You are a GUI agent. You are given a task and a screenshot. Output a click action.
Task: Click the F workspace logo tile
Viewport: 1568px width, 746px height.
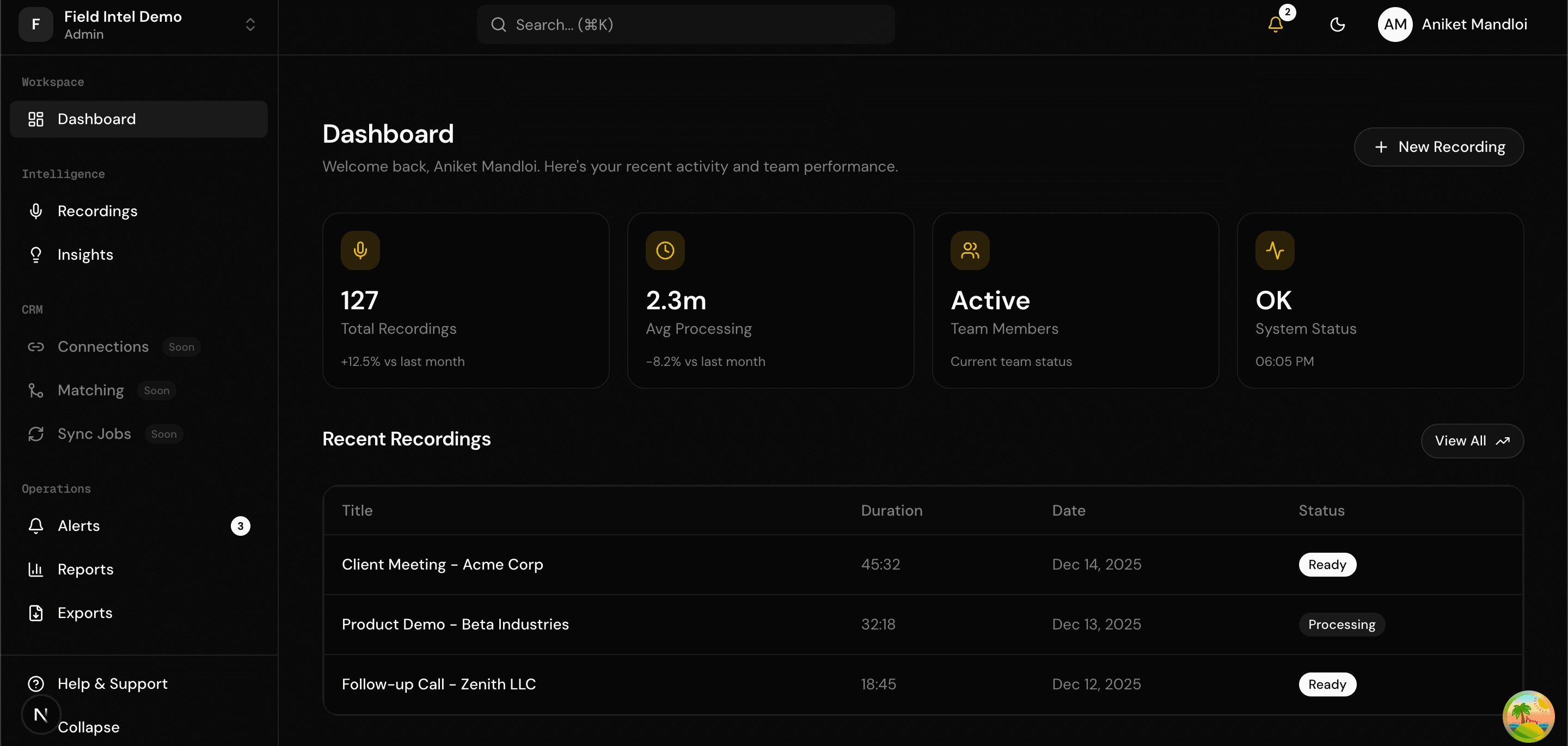(36, 25)
